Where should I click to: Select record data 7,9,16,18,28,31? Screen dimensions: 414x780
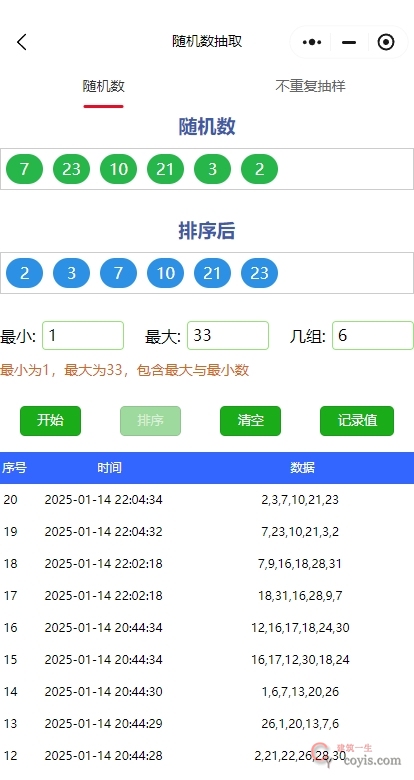click(x=300, y=564)
